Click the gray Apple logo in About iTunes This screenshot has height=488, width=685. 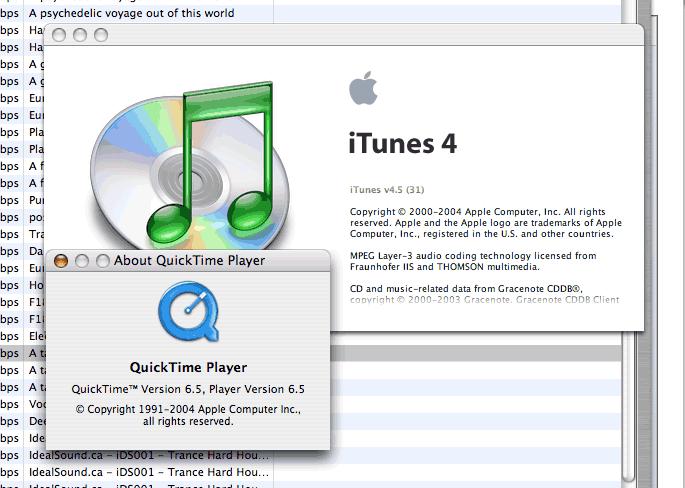click(363, 88)
